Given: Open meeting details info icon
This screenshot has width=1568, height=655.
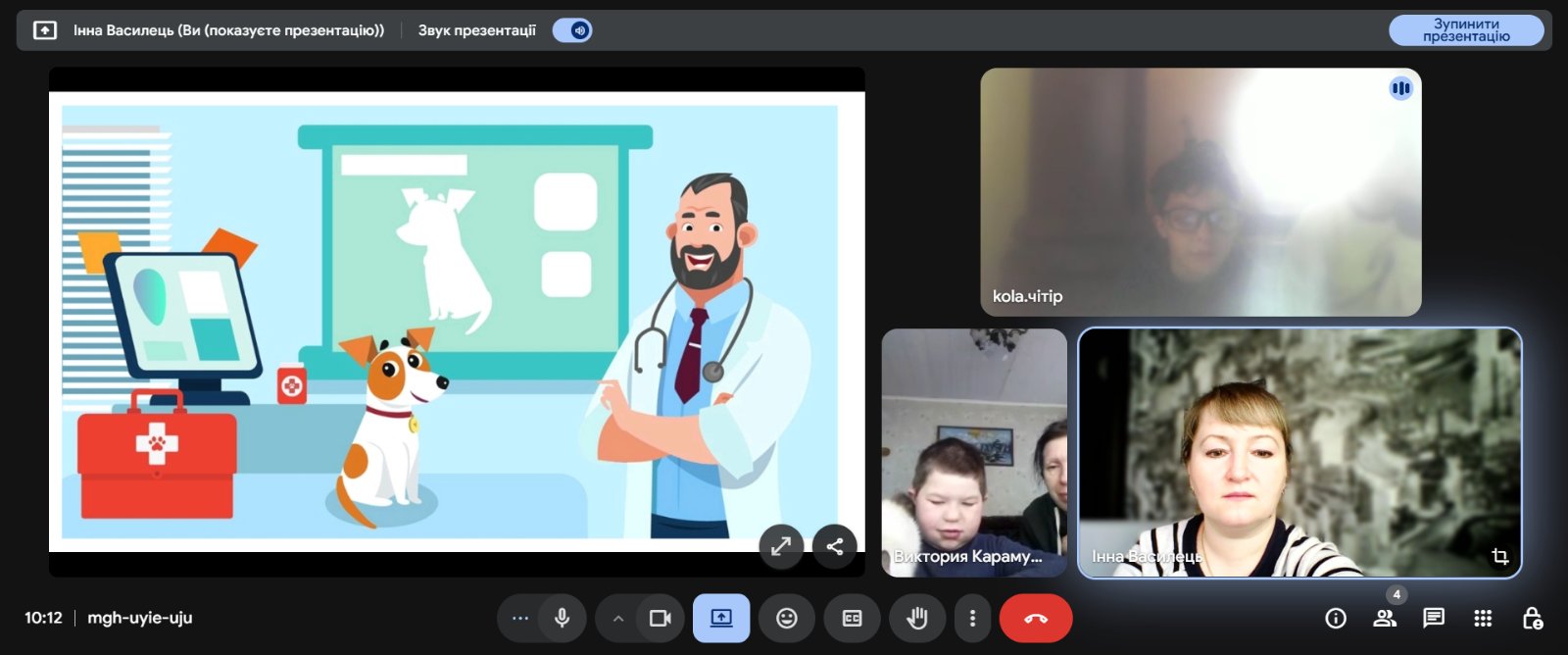Looking at the screenshot, I should tap(1335, 618).
